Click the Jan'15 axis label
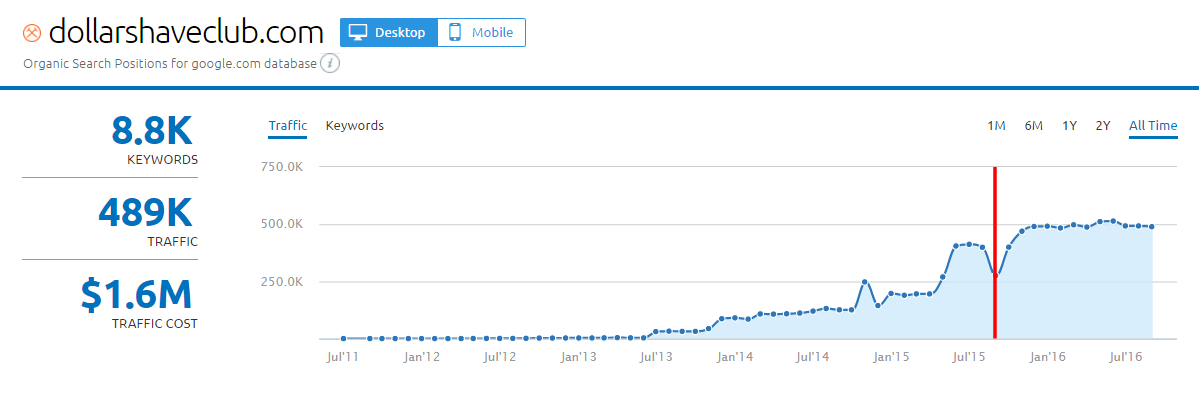Viewport: 1199px width, 417px height. coord(892,357)
